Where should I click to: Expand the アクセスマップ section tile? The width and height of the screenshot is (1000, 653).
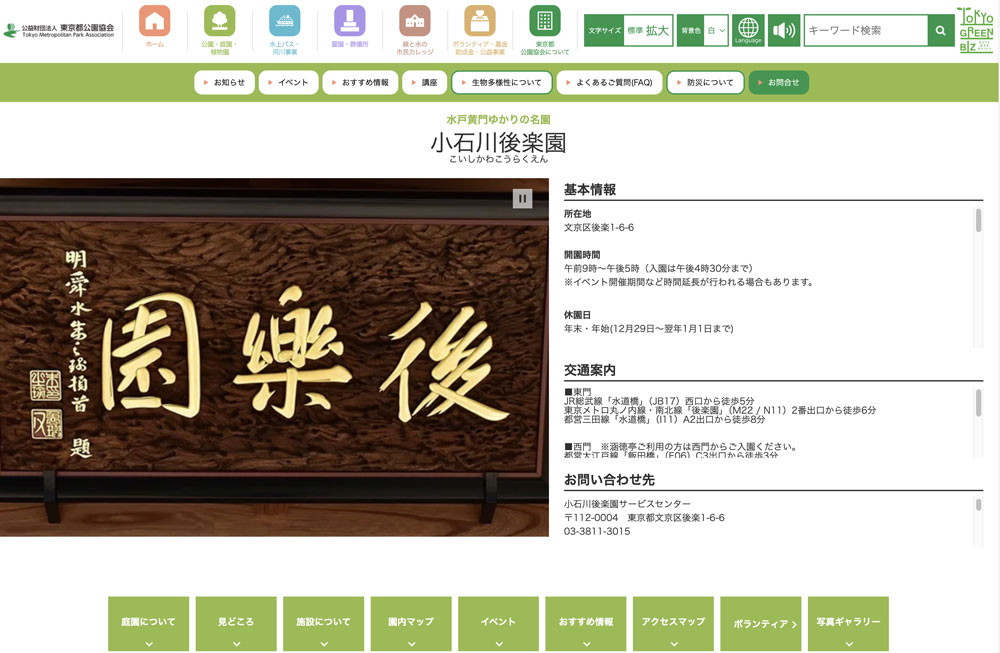click(673, 624)
